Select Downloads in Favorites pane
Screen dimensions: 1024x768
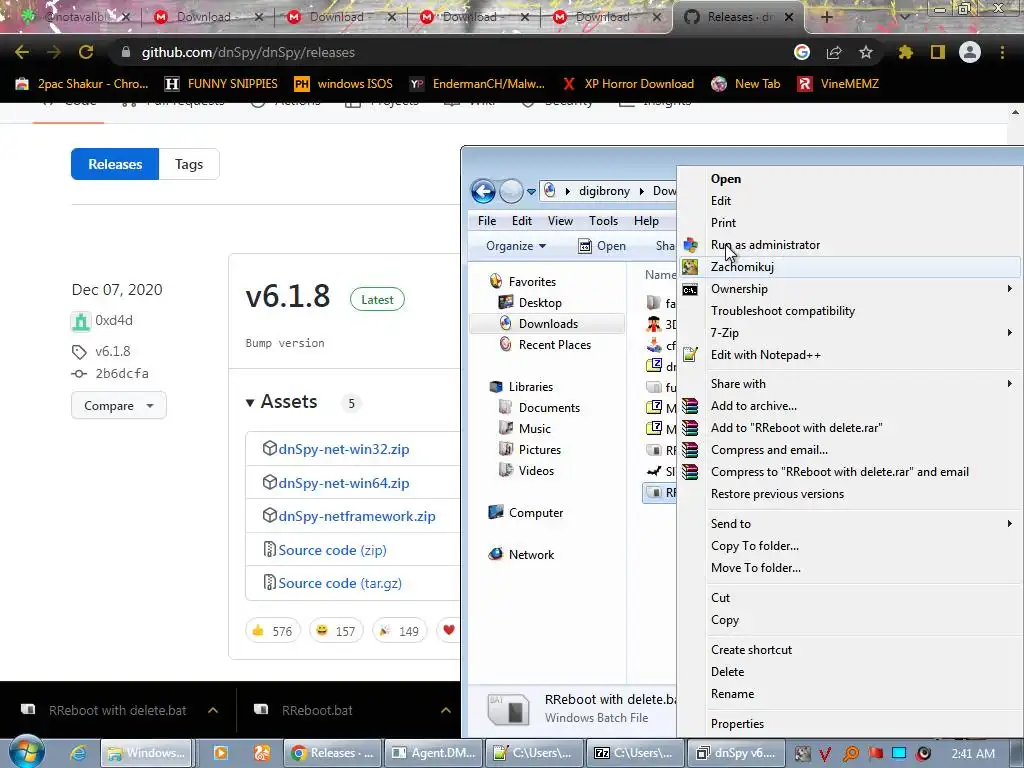point(548,323)
